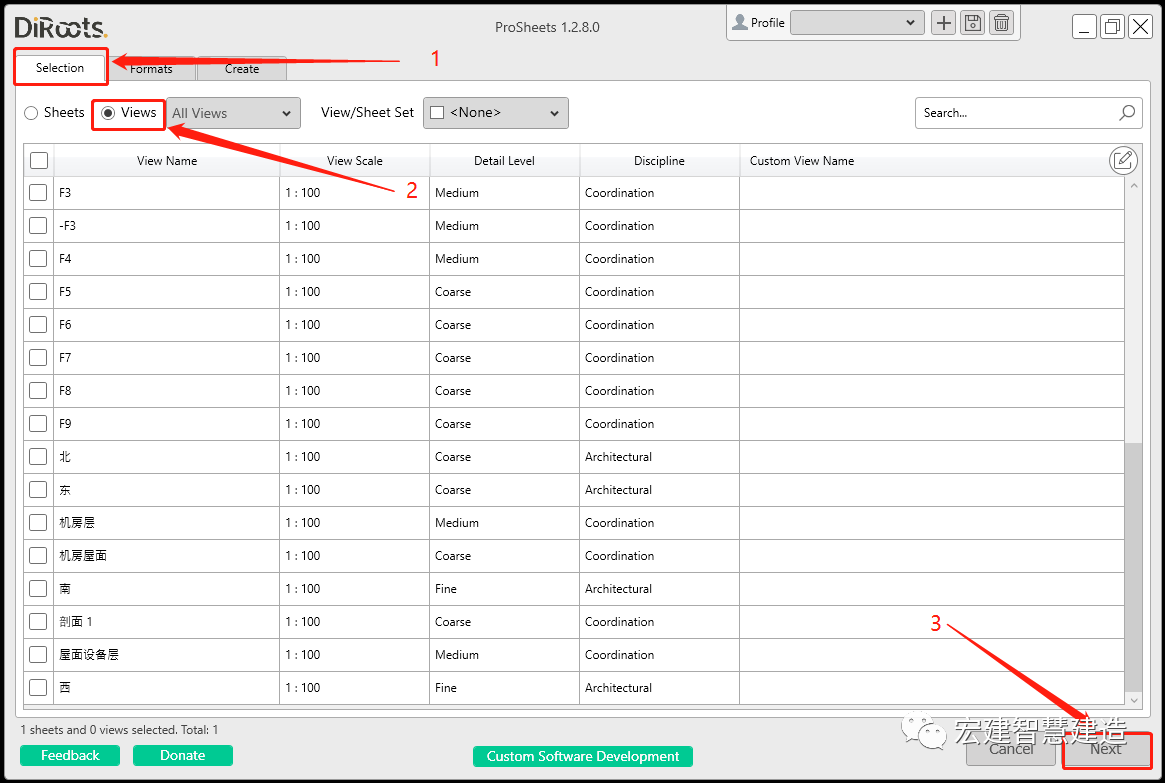Sort by View Scale column header

pos(354,160)
